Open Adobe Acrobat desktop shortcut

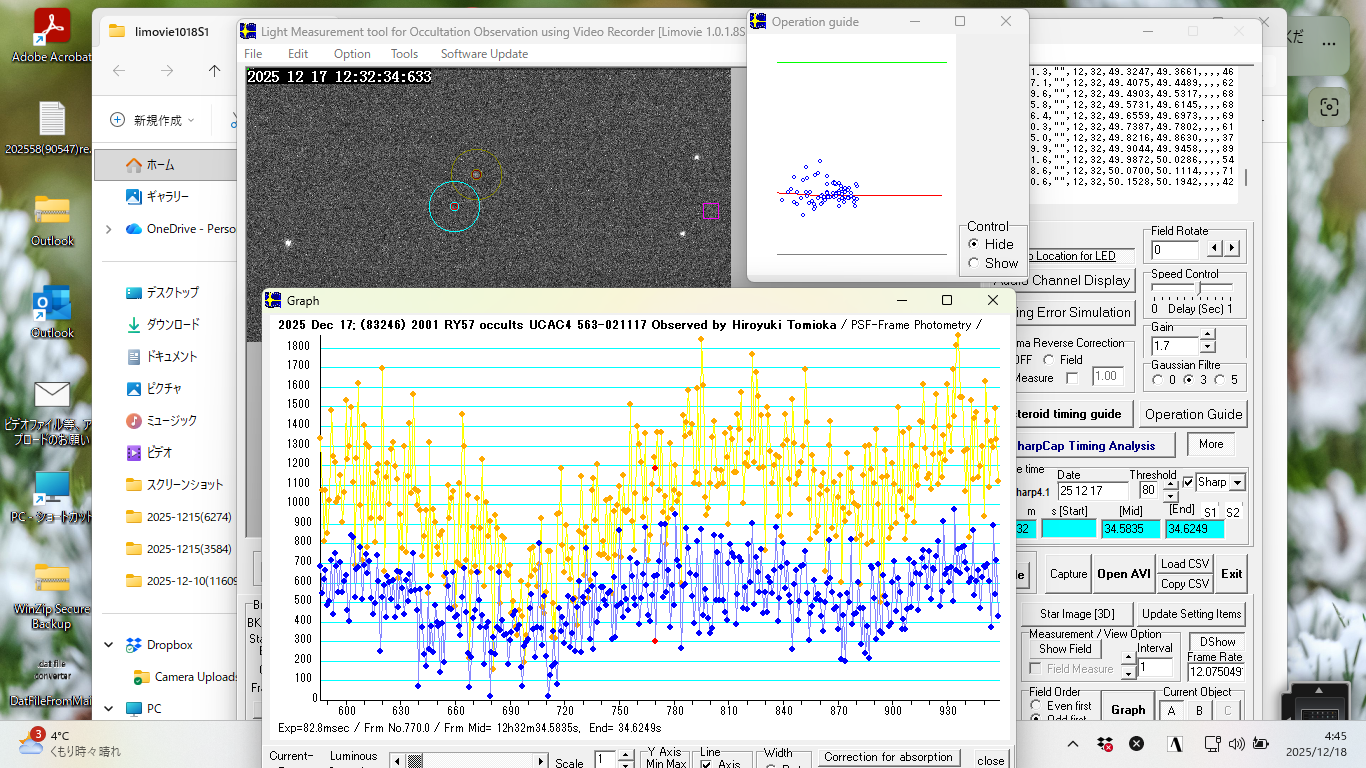pos(52,30)
